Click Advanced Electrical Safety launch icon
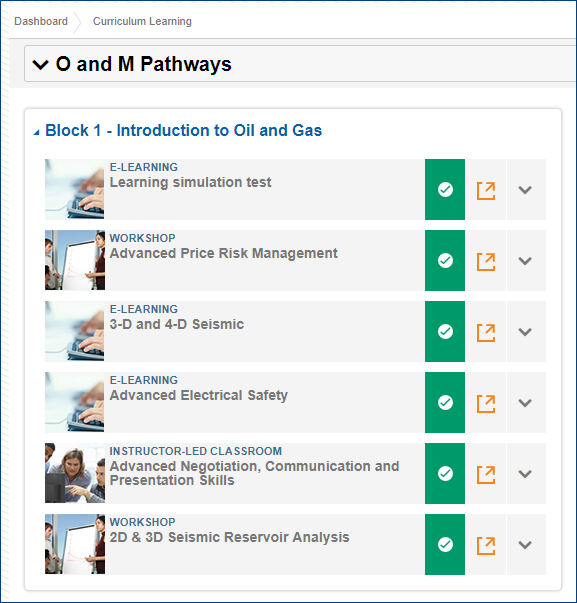This screenshot has width=577, height=603. click(x=486, y=404)
